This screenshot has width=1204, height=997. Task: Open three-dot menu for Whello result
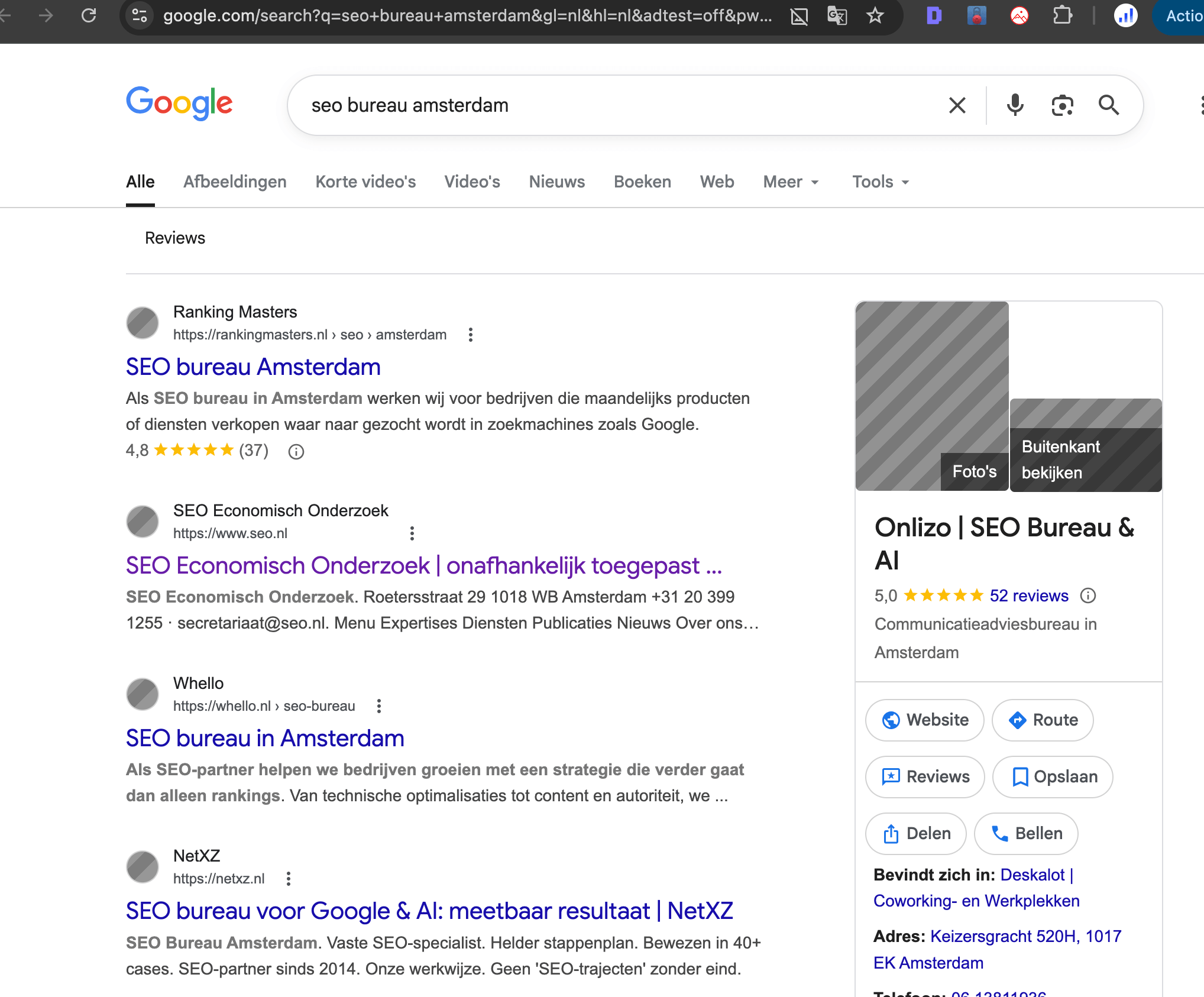click(379, 706)
